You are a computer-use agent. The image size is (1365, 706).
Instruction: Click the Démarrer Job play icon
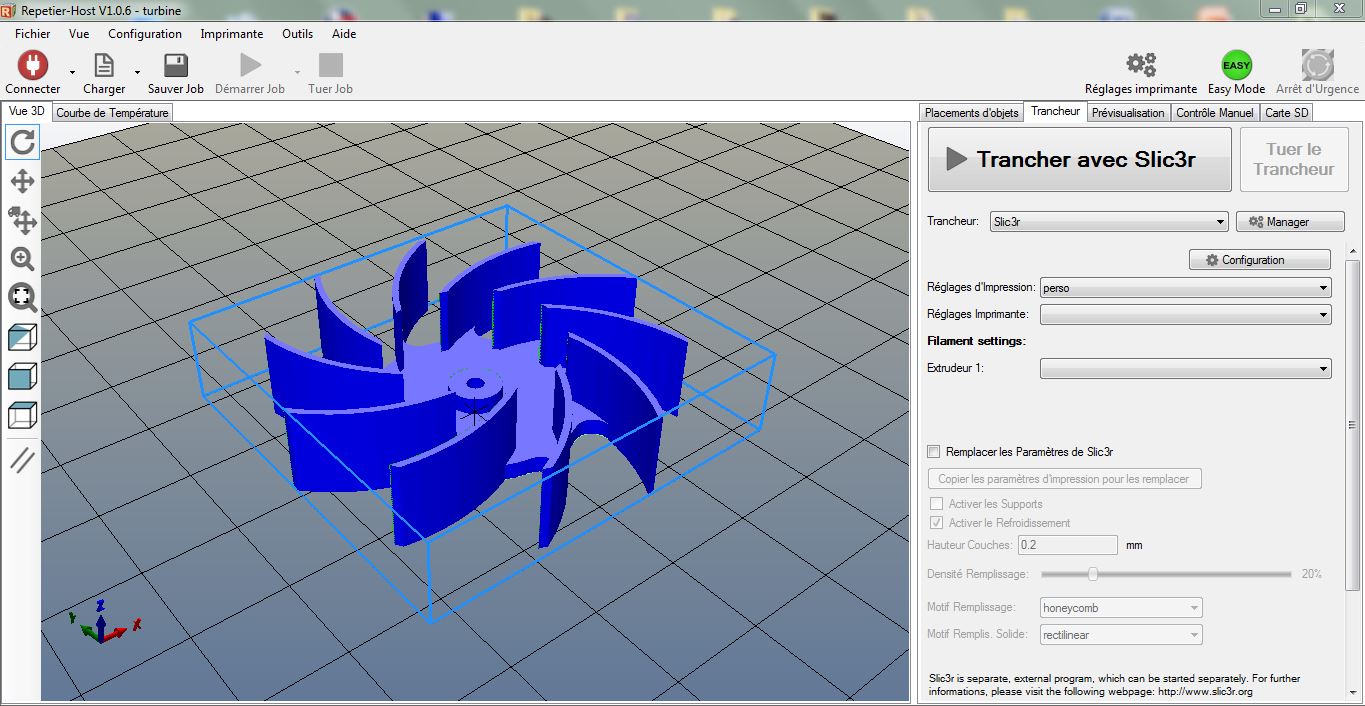click(250, 66)
